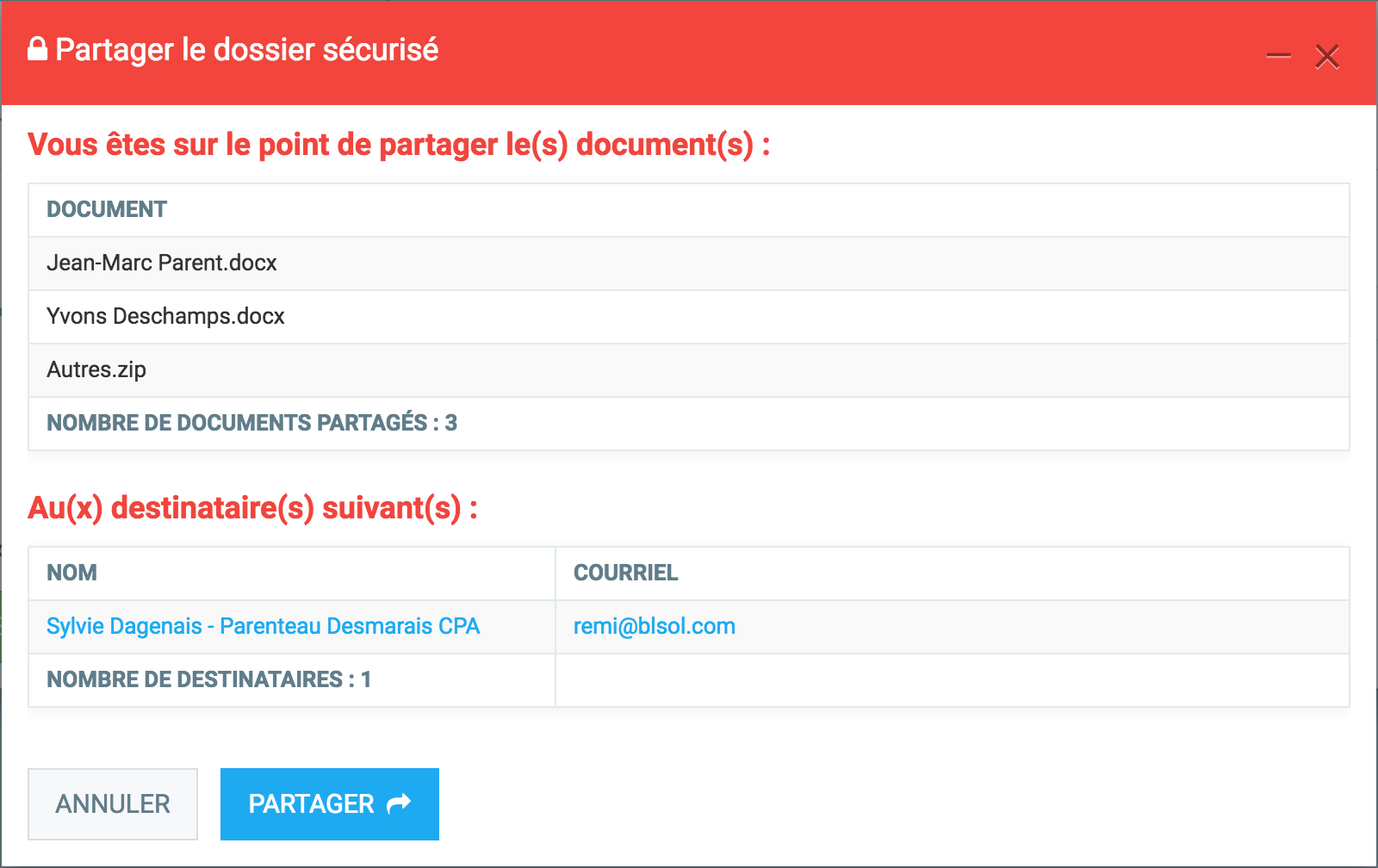Click the NOM column header
This screenshot has height=868, width=1378.
pos(71,573)
